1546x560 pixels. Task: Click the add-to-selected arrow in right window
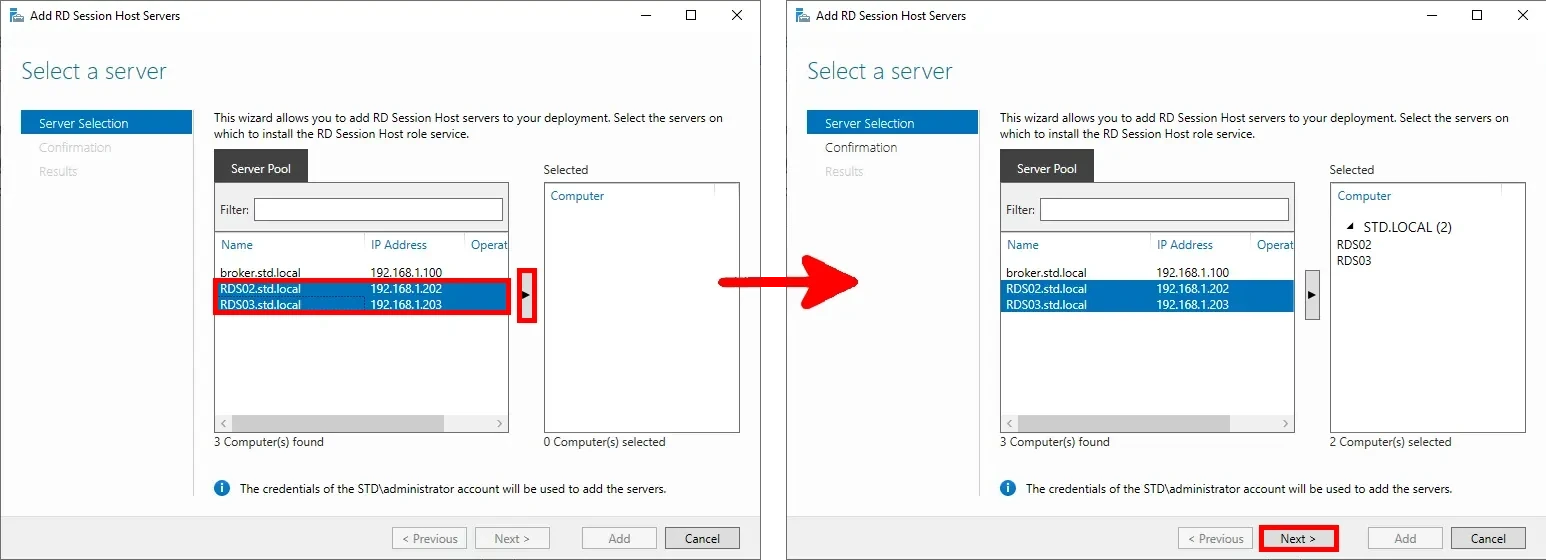(1312, 294)
